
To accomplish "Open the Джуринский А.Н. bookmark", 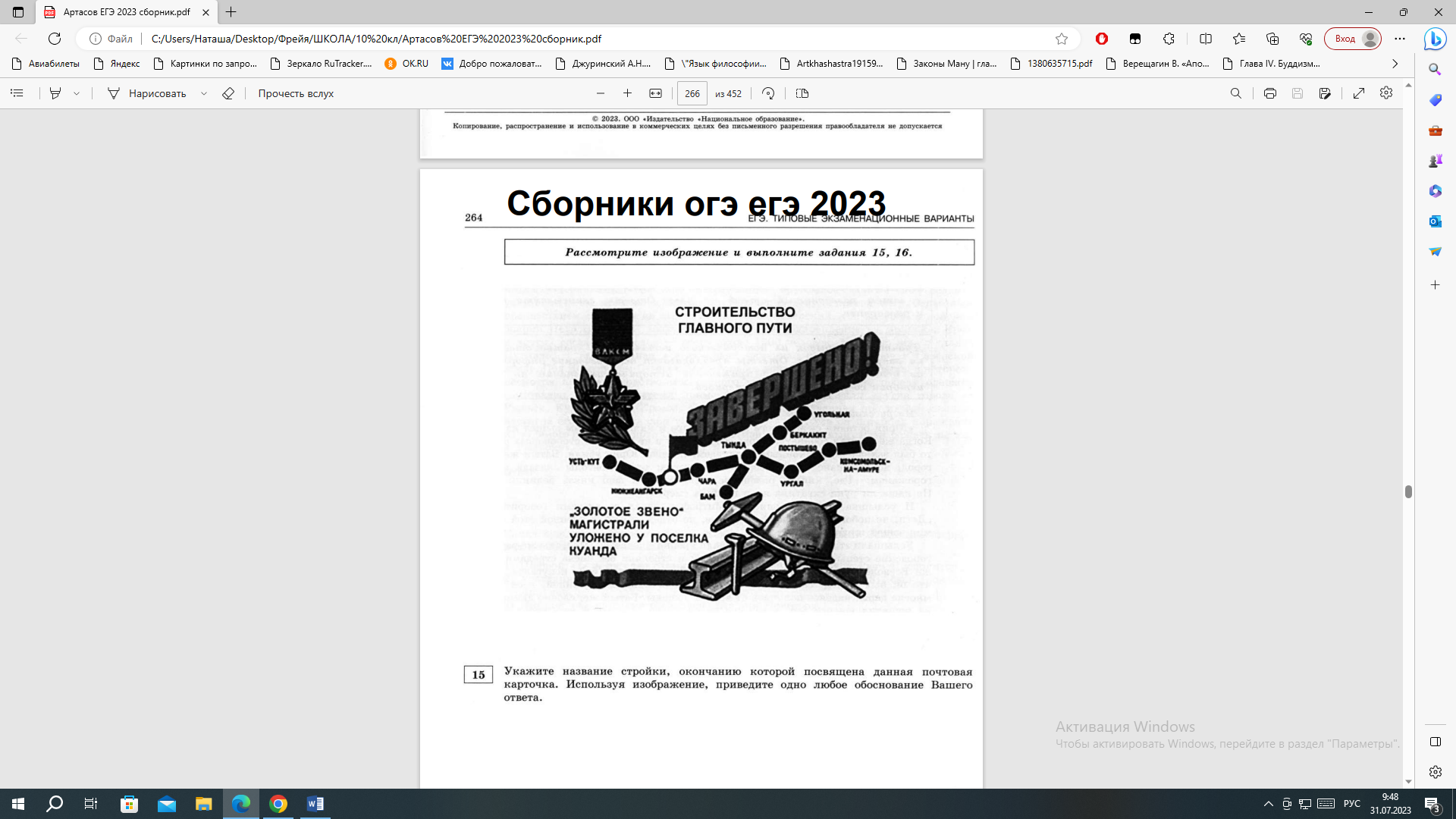I will pyautogui.click(x=604, y=64).
